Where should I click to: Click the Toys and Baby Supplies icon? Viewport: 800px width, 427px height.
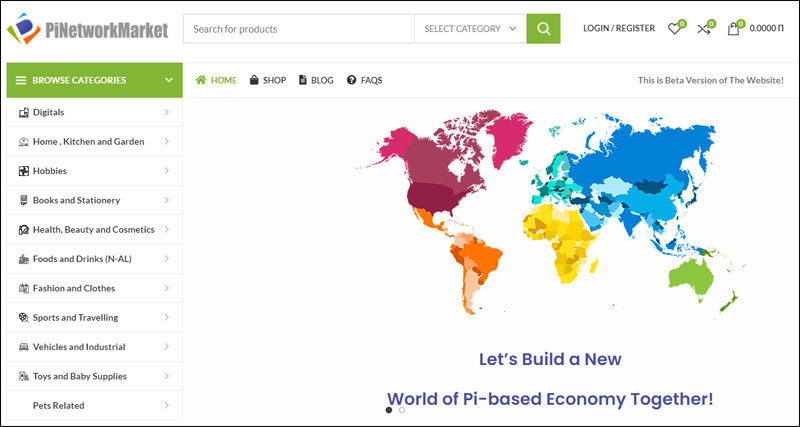point(23,376)
